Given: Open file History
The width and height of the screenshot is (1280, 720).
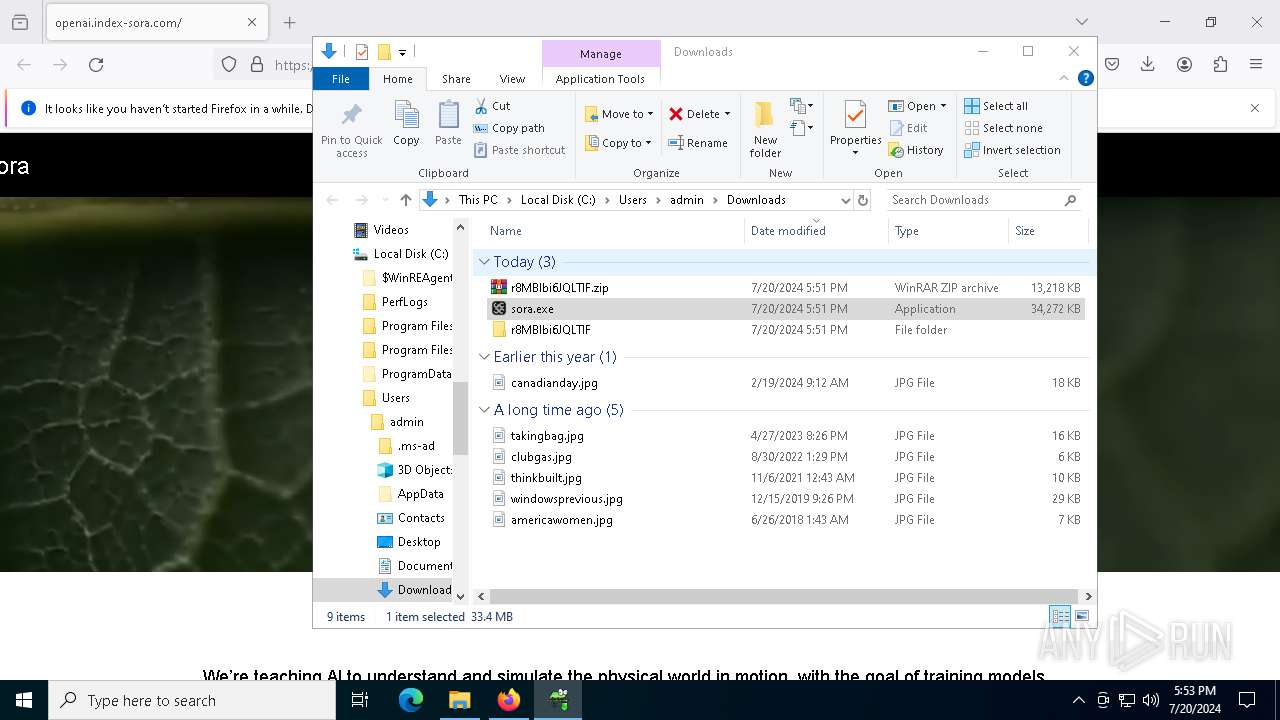Looking at the screenshot, I should click(x=915, y=150).
